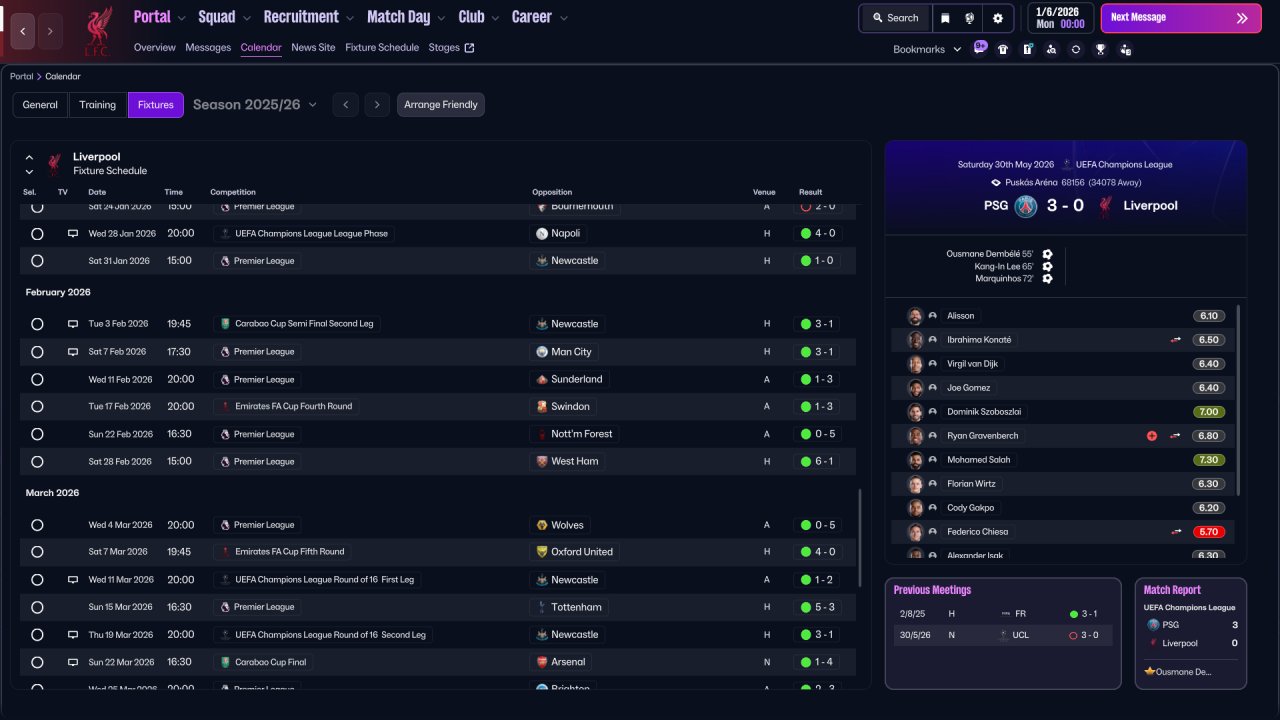Expand the Club menu dropdown
This screenshot has height=720, width=1280.
click(495, 18)
